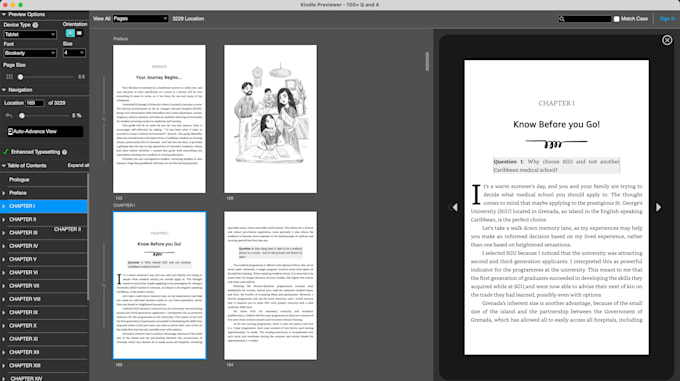Open the Preface 'Your Journey Begins' thumbnail
Image resolution: width=680 pixels, height=381 pixels.
tap(159, 119)
